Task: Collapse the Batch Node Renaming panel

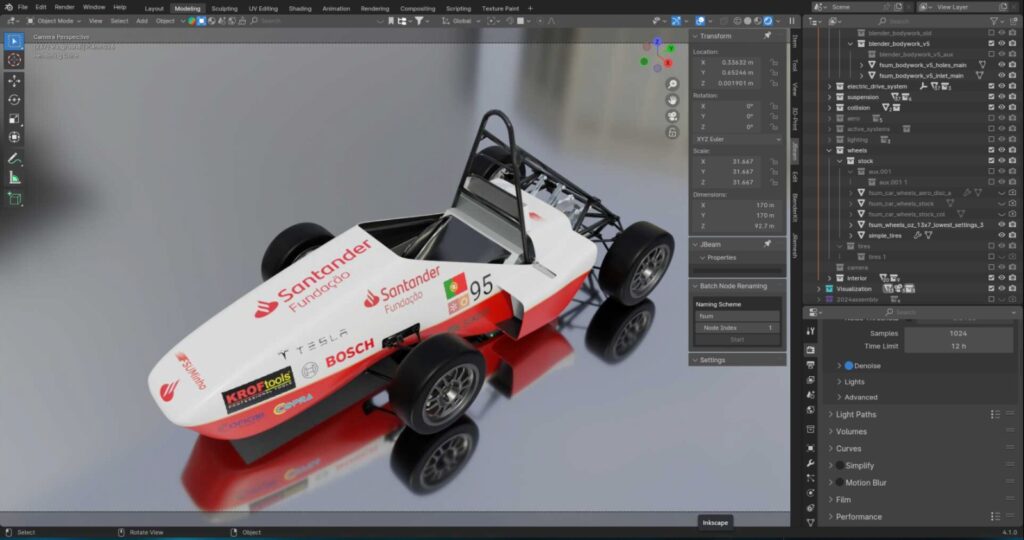Action: (x=696, y=286)
